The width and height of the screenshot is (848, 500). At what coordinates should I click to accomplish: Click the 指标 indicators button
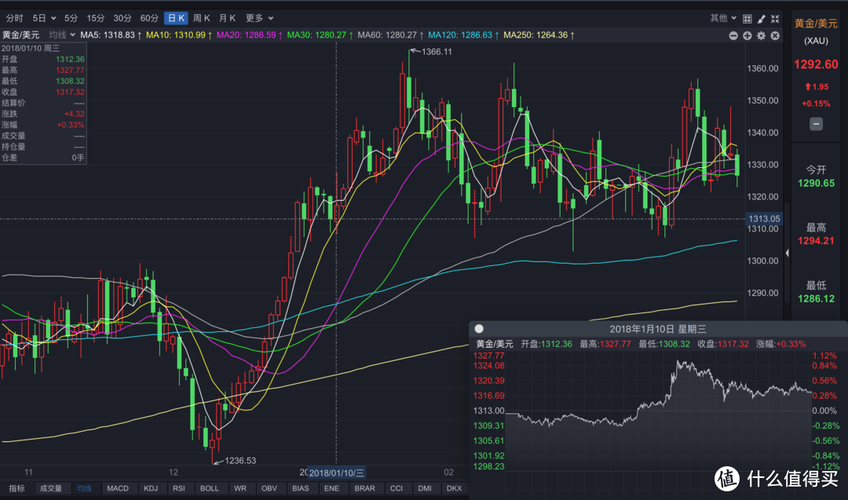coord(16,488)
